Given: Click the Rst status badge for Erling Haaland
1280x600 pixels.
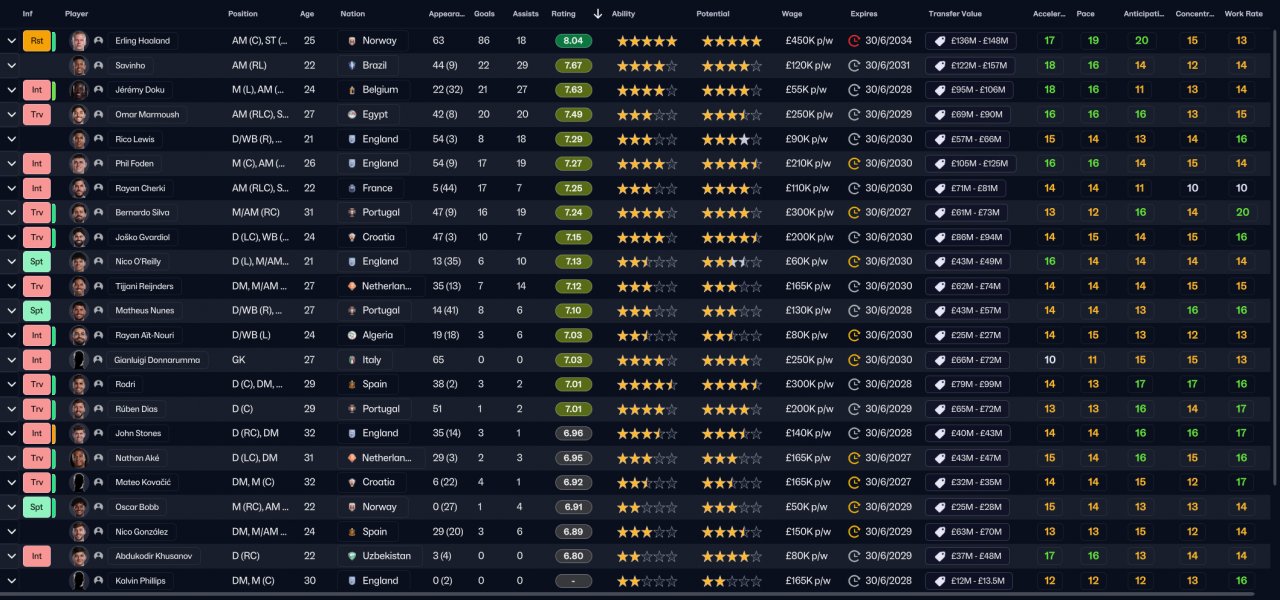Looking at the screenshot, I should [36, 41].
